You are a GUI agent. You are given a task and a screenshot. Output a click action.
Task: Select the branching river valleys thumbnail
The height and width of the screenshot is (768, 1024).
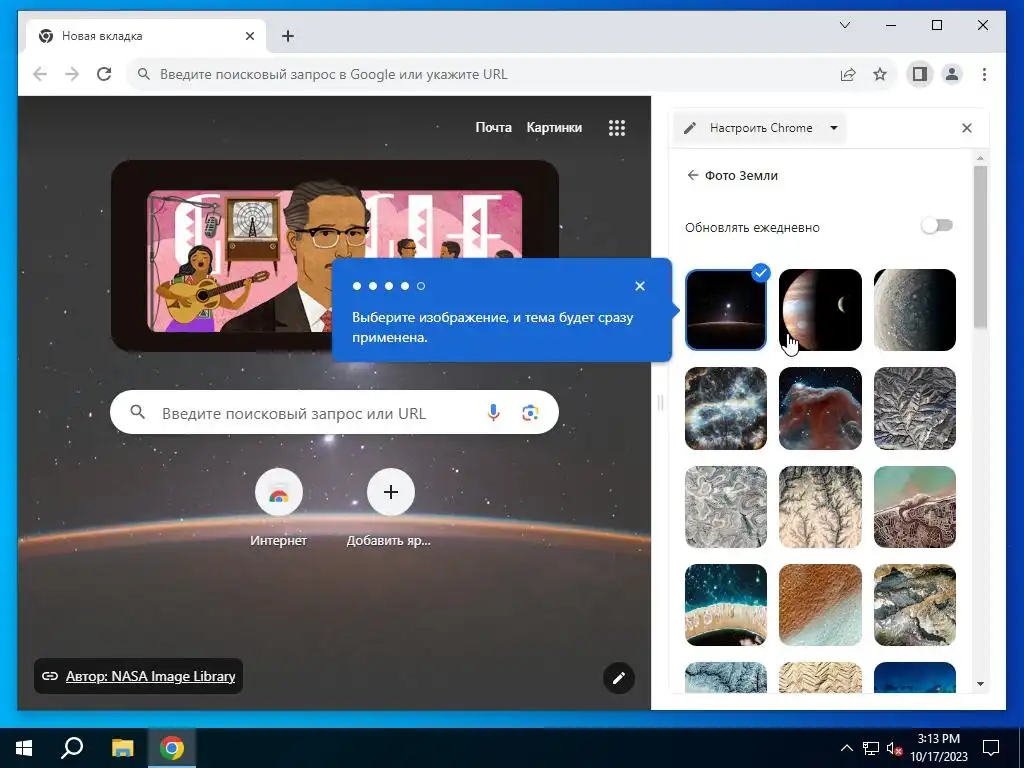[x=820, y=507]
